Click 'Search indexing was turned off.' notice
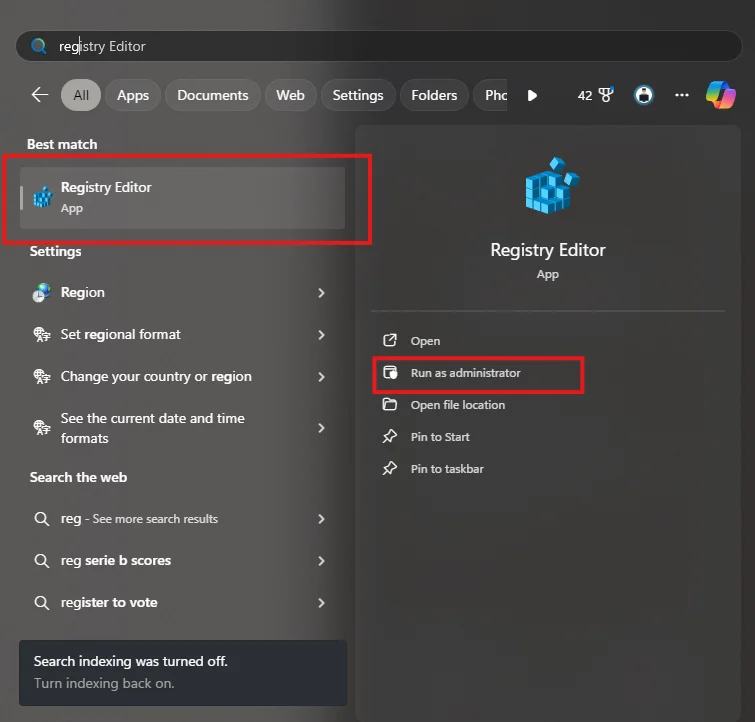755x722 pixels. coord(130,661)
